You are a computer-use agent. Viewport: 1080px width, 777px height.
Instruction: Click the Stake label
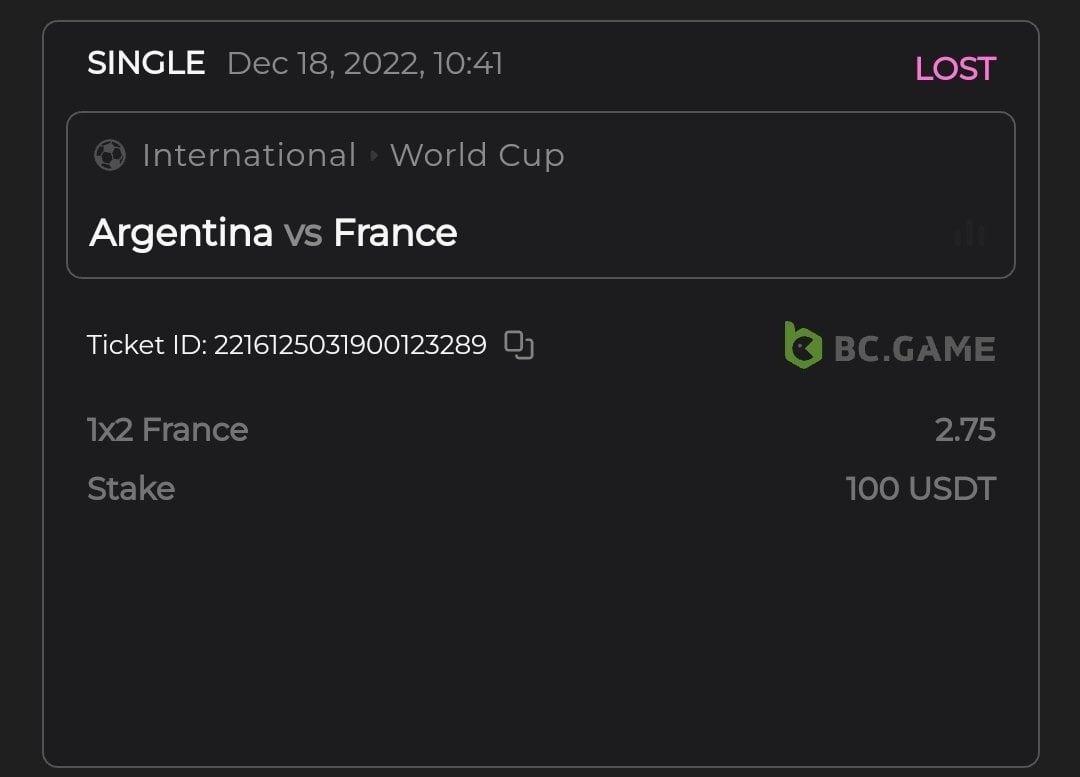tap(131, 489)
